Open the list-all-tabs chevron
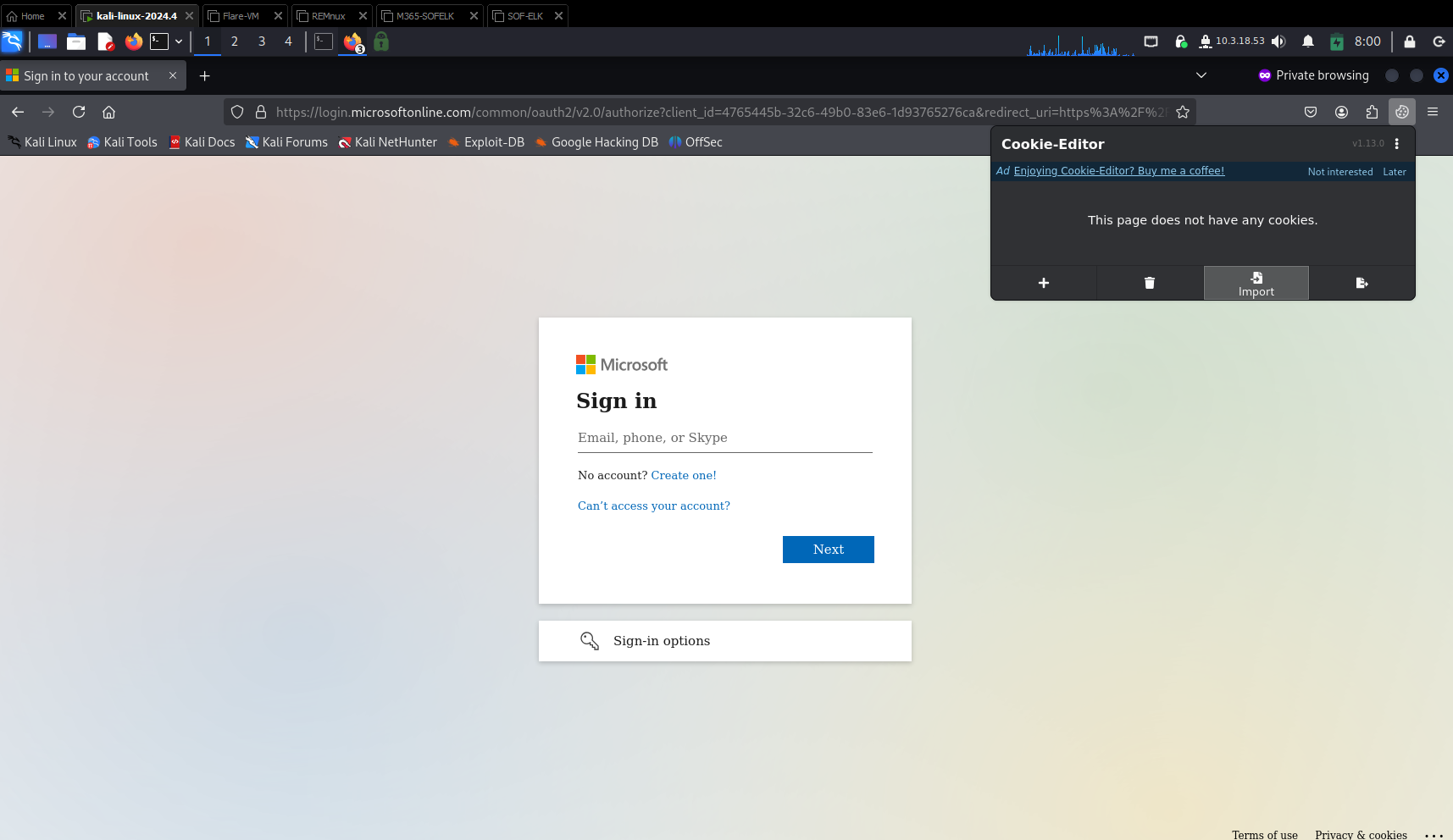1453x840 pixels. pyautogui.click(x=1201, y=75)
